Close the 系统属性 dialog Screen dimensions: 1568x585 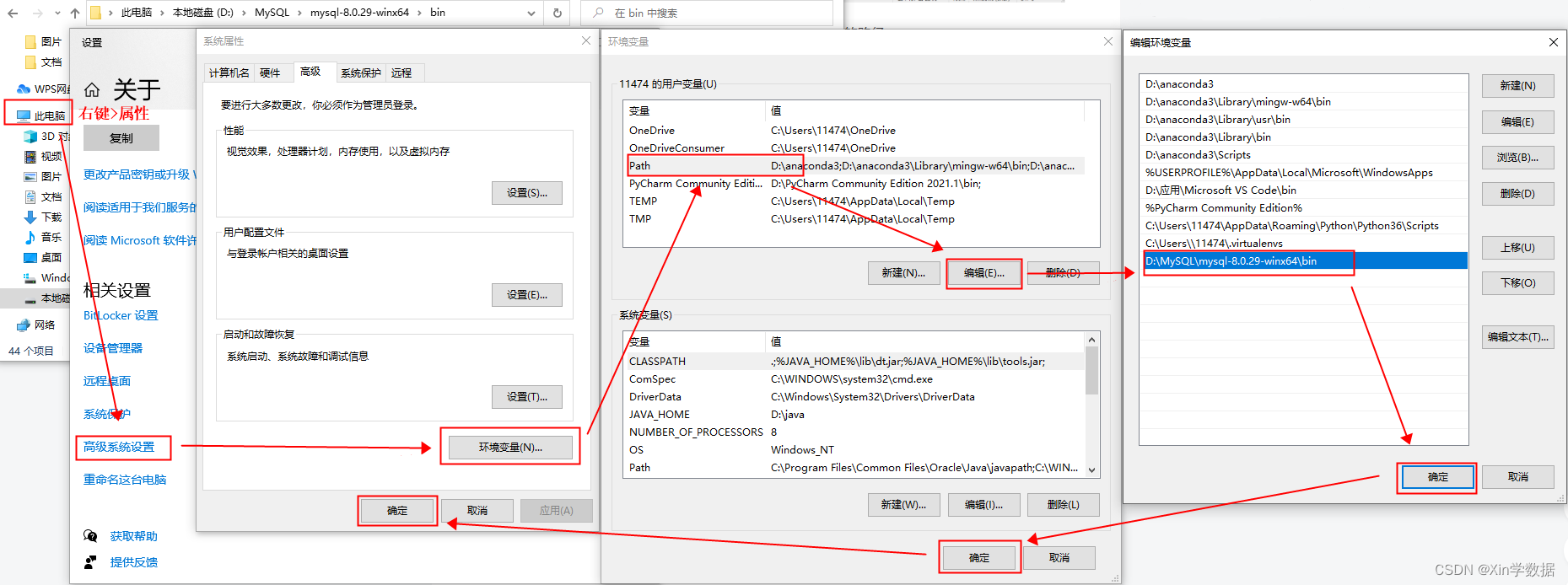coord(586,40)
